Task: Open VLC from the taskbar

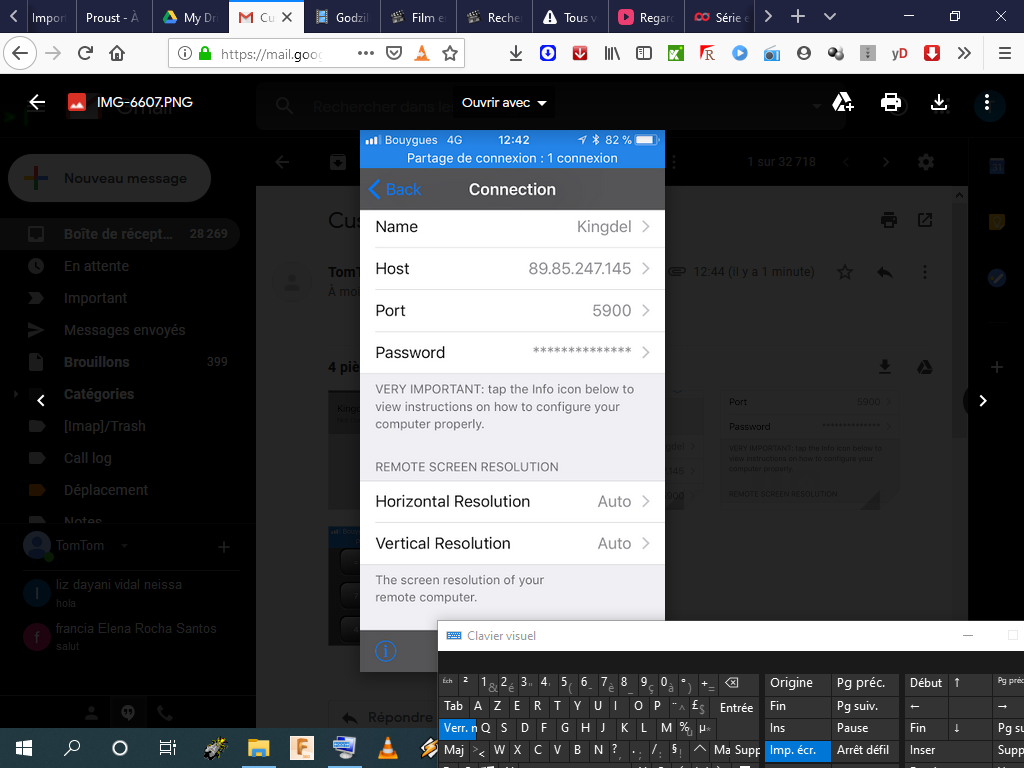Action: point(388,748)
